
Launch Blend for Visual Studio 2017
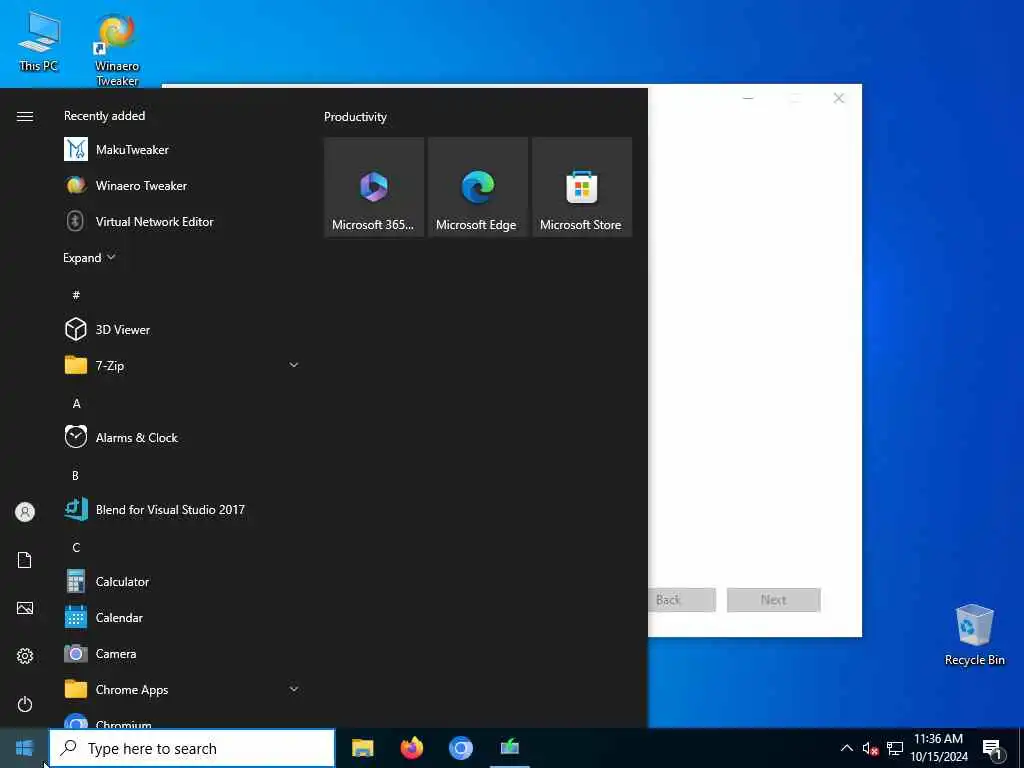pyautogui.click(x=182, y=509)
